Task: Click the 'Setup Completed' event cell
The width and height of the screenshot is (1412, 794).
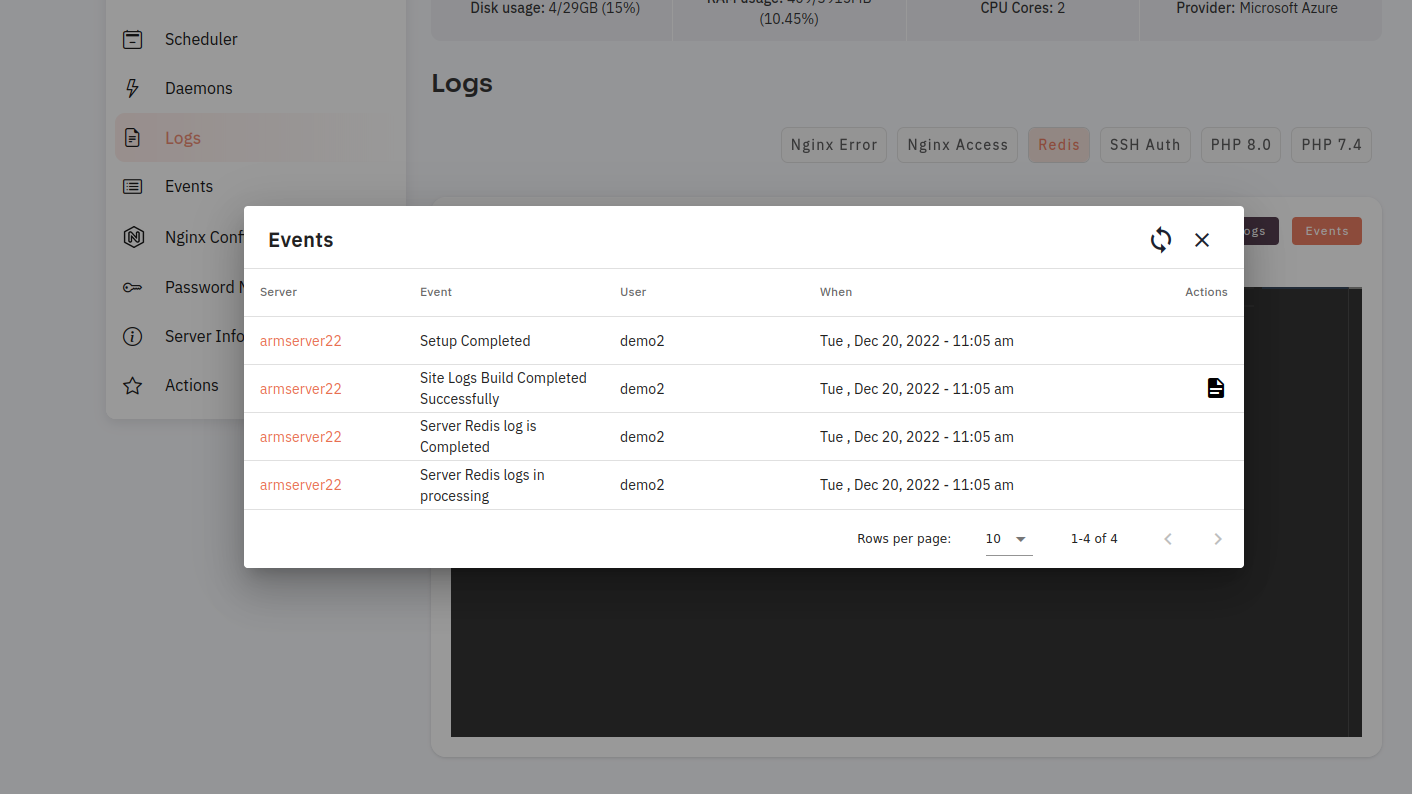Action: tap(475, 341)
